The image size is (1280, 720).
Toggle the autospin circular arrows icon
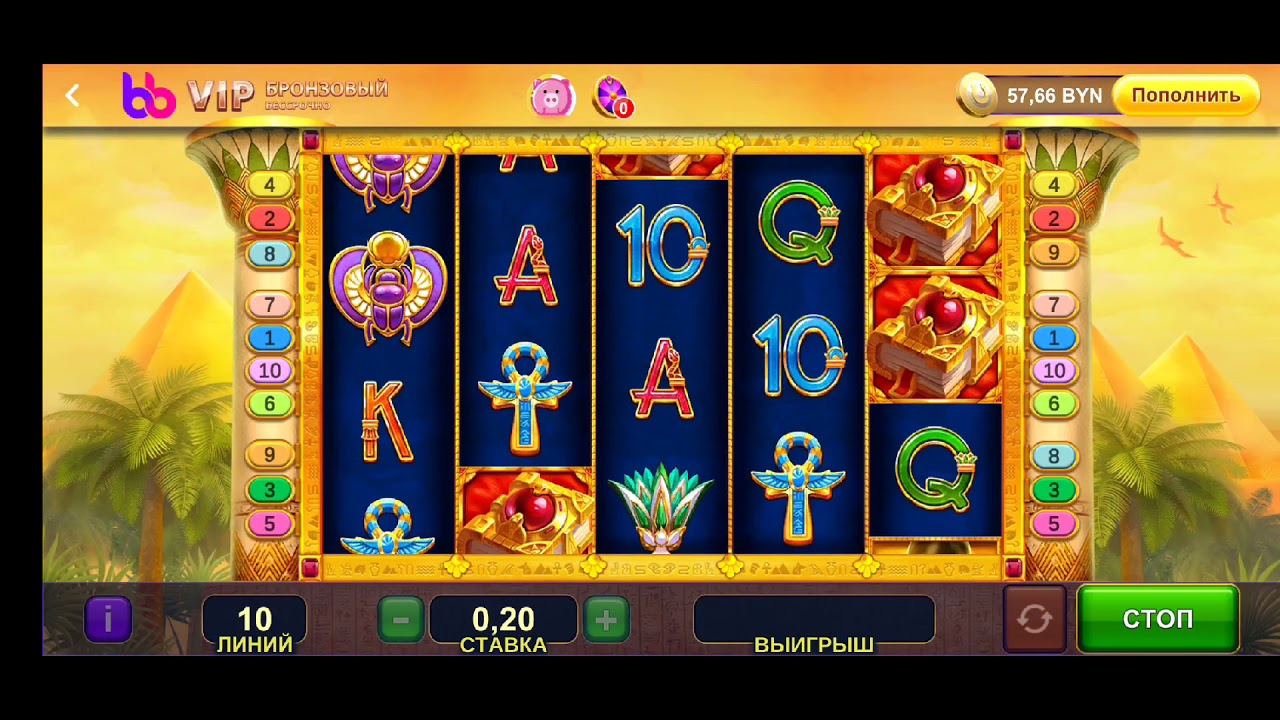pos(1034,620)
